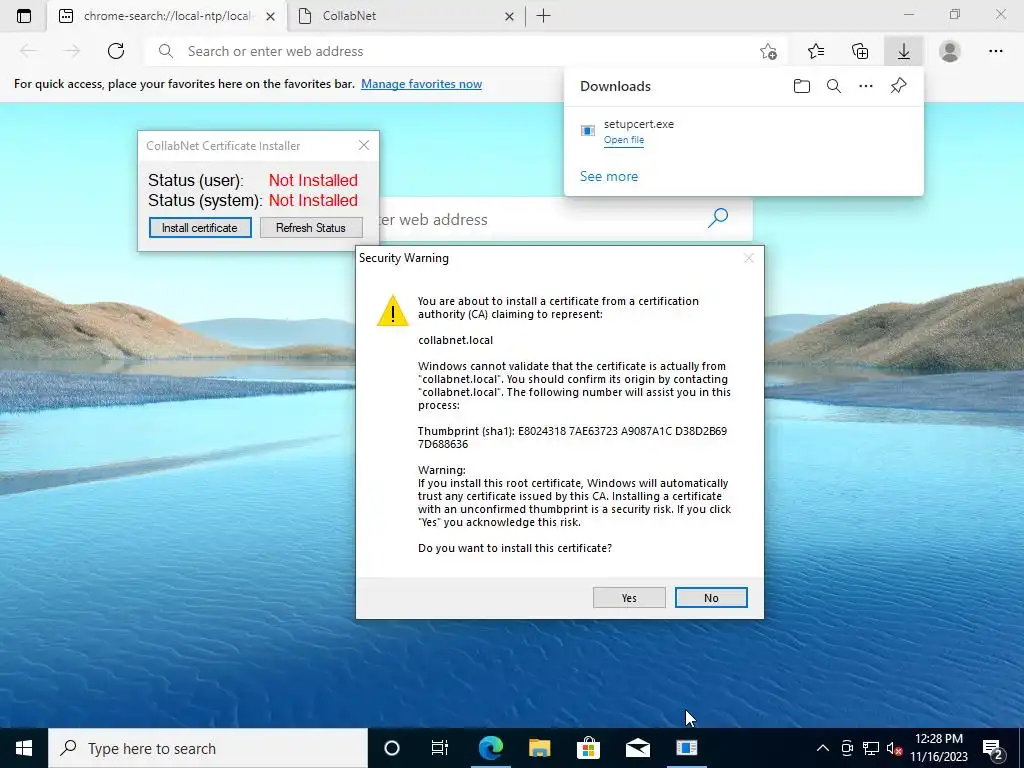Open Microsoft Store from taskbar
1024x768 pixels.
[588, 748]
